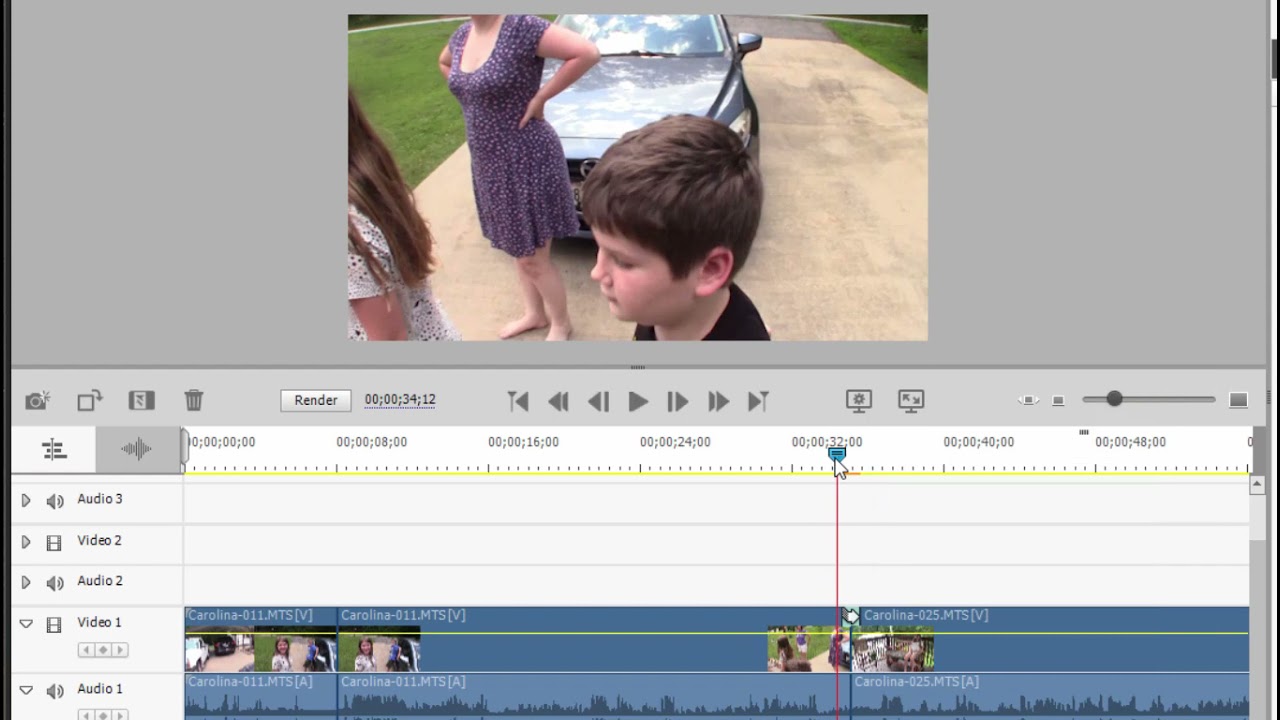Add keyframe diamond on Video 1
The height and width of the screenshot is (720, 1280).
click(103, 650)
